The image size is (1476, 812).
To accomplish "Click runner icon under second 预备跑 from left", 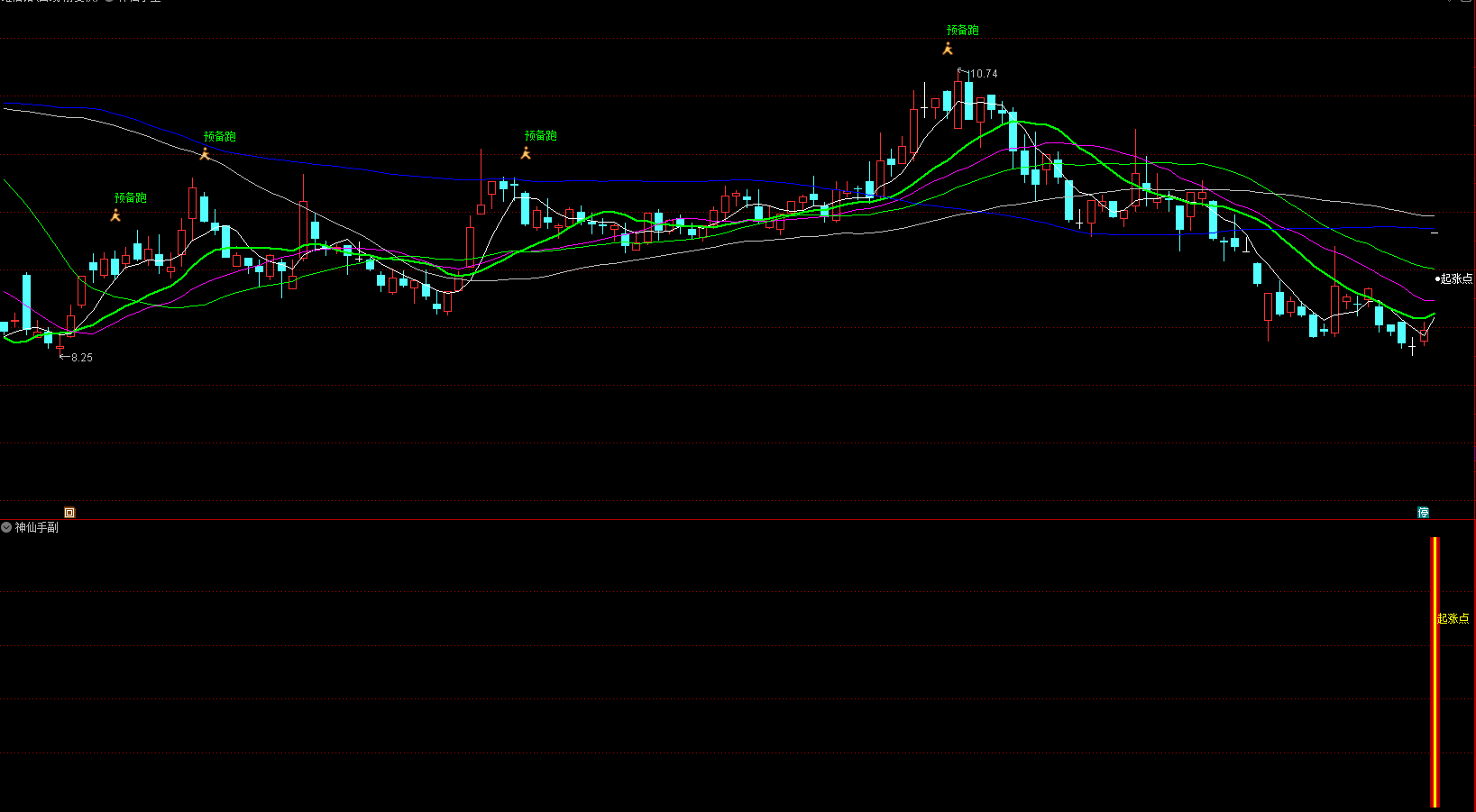I will [205, 154].
